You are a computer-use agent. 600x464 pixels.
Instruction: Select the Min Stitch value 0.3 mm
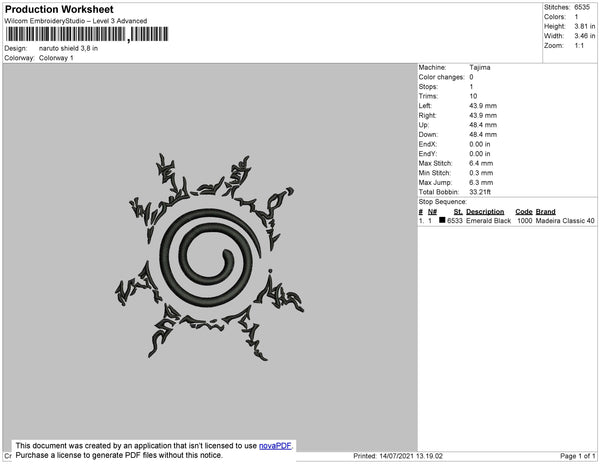coord(481,173)
